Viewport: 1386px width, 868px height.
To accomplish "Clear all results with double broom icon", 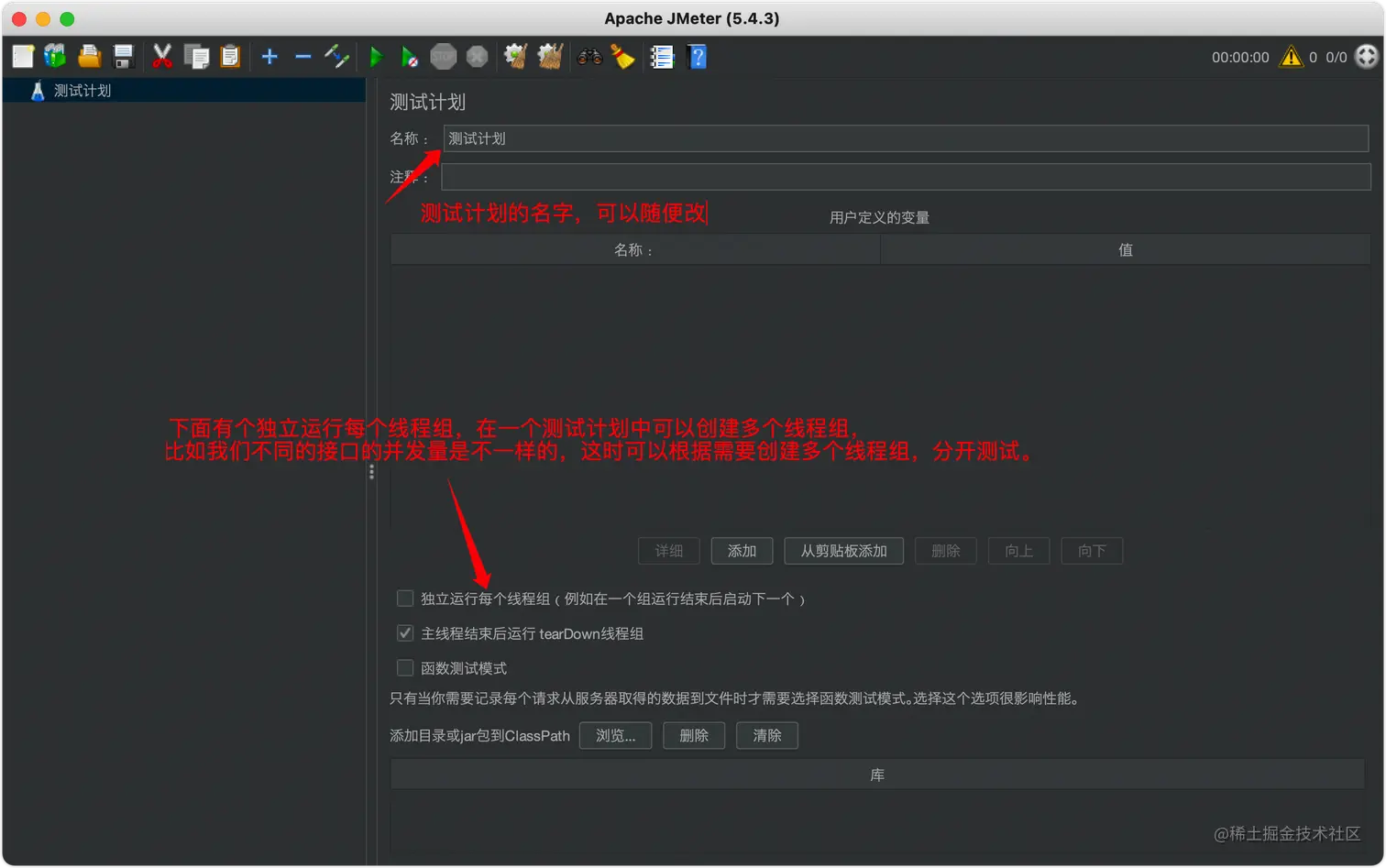I will point(550,57).
